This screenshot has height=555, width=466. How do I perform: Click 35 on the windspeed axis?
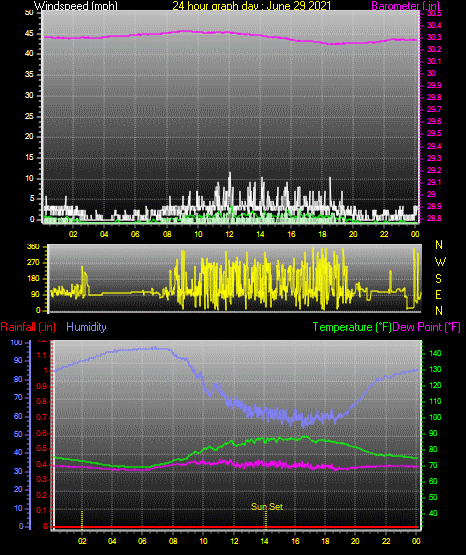pos(29,74)
